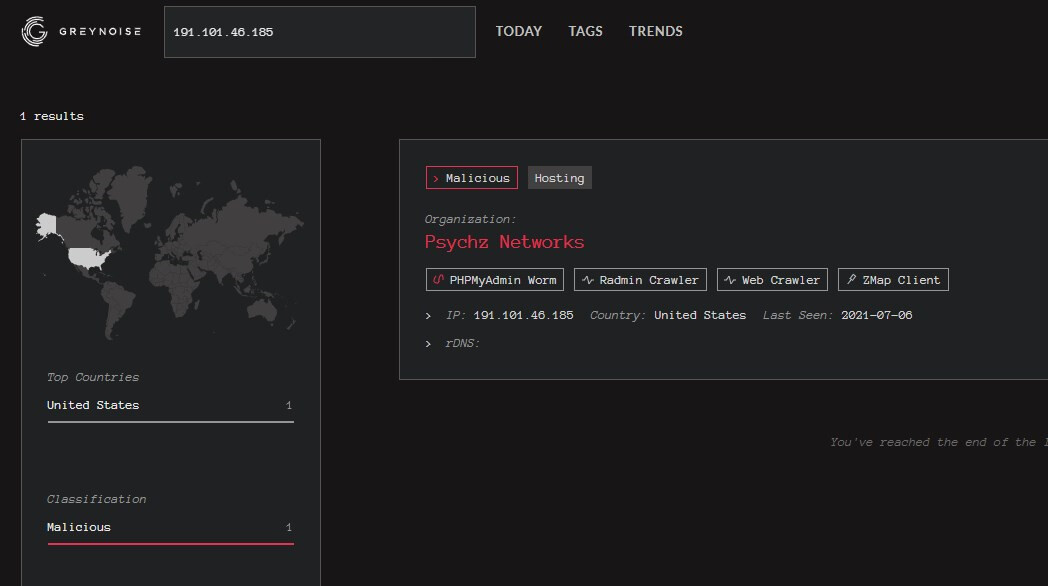The width and height of the screenshot is (1048, 586).
Task: Click the 'Classification' heading
Action: (96, 499)
